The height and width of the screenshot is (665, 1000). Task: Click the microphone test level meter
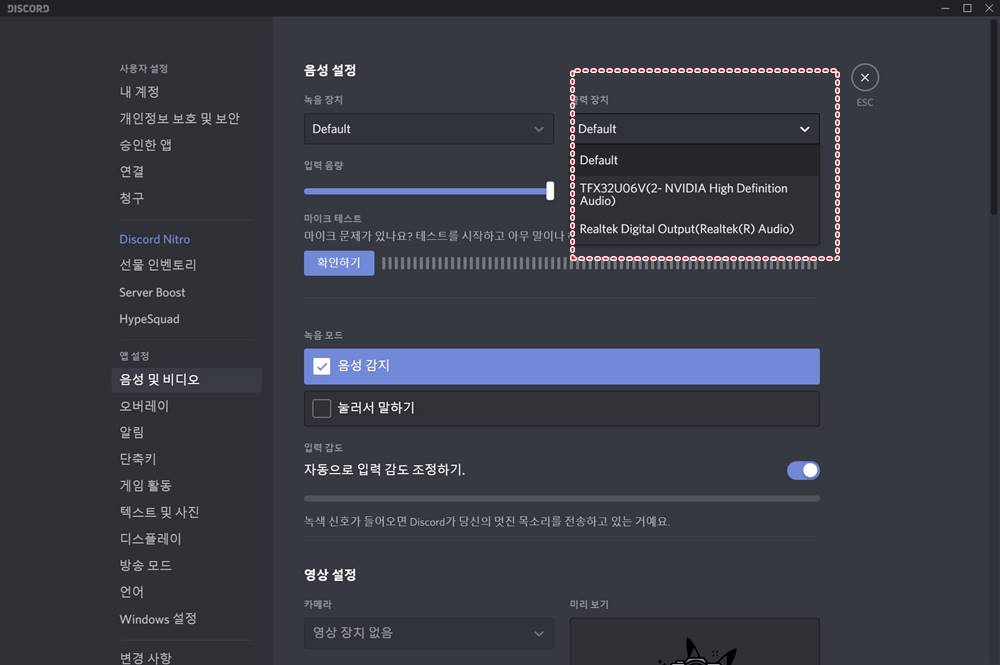pos(599,263)
